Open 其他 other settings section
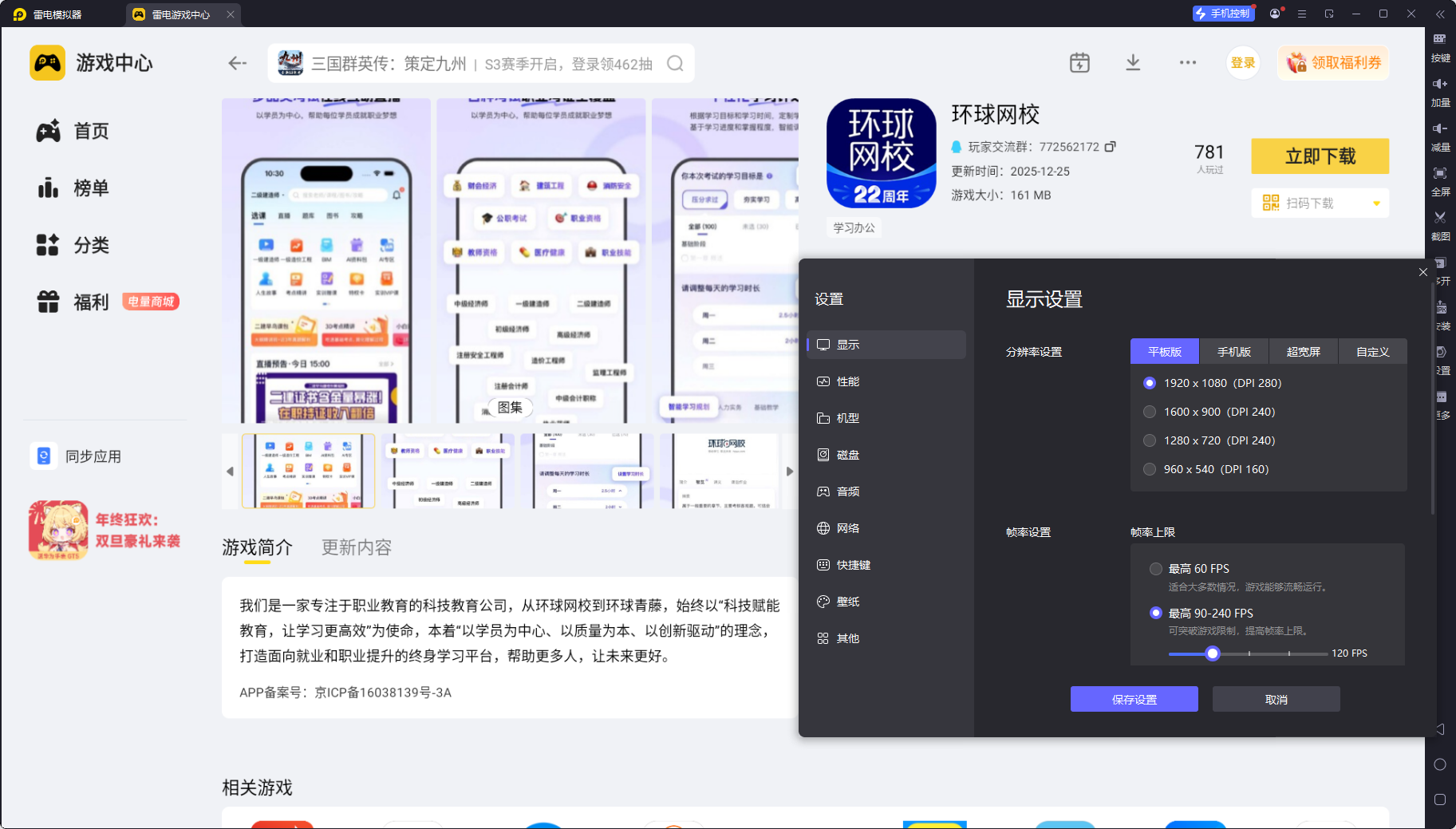The width and height of the screenshot is (1456, 829). click(886, 638)
